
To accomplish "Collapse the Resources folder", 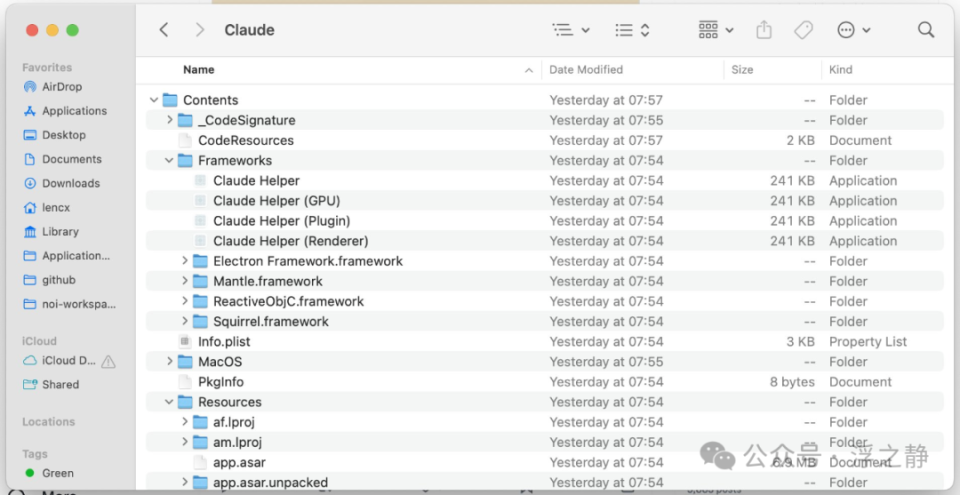I will (170, 402).
